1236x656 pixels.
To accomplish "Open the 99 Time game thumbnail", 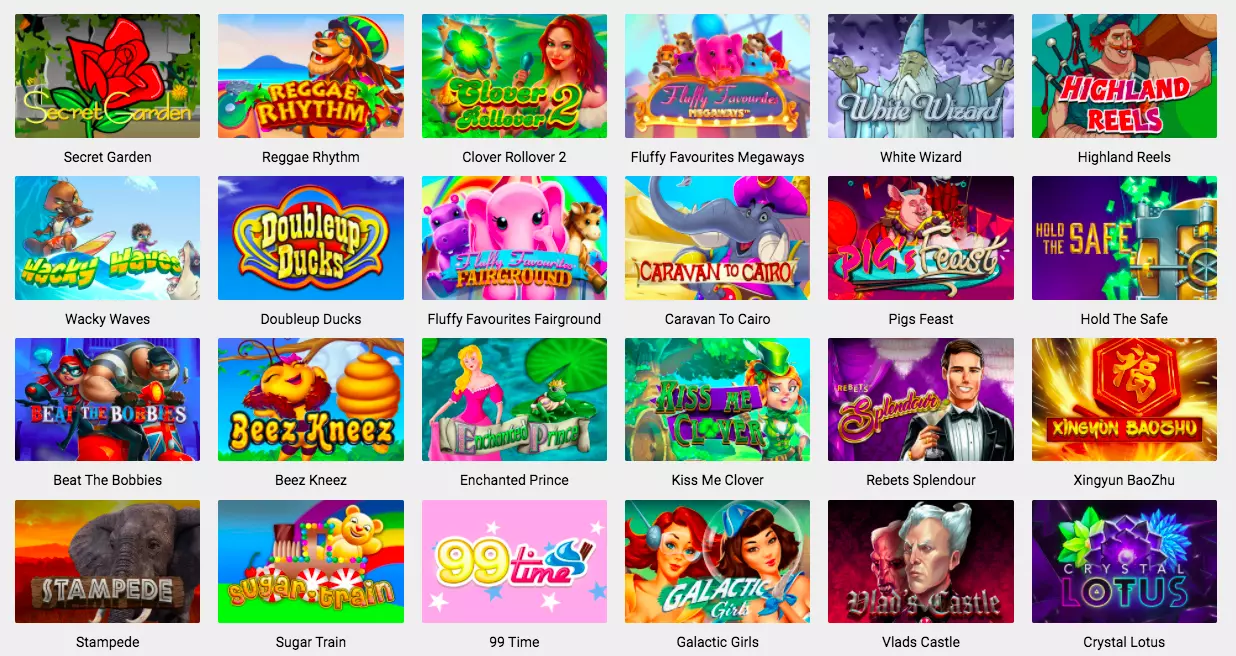I will coord(514,561).
